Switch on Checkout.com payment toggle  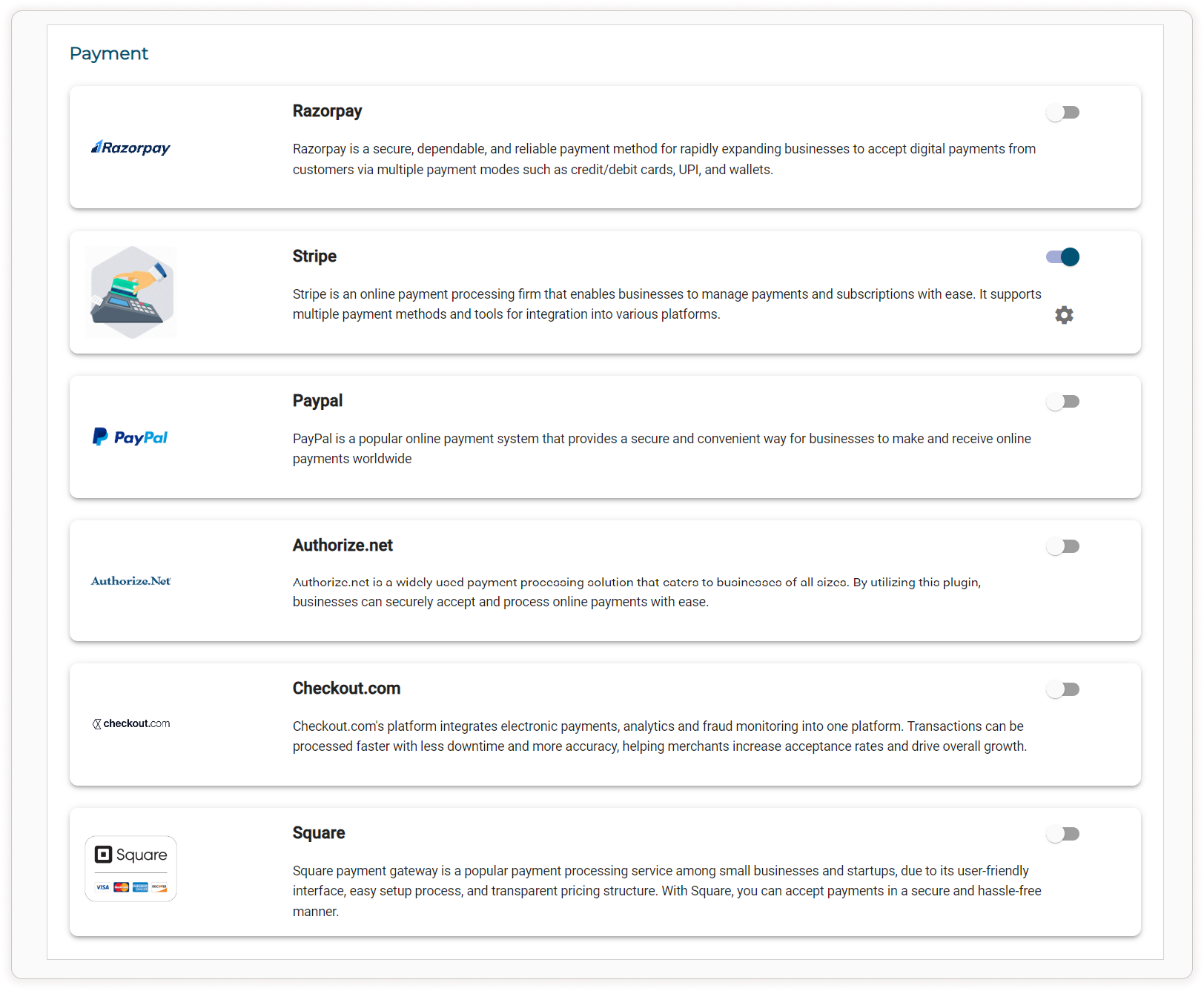click(1062, 689)
